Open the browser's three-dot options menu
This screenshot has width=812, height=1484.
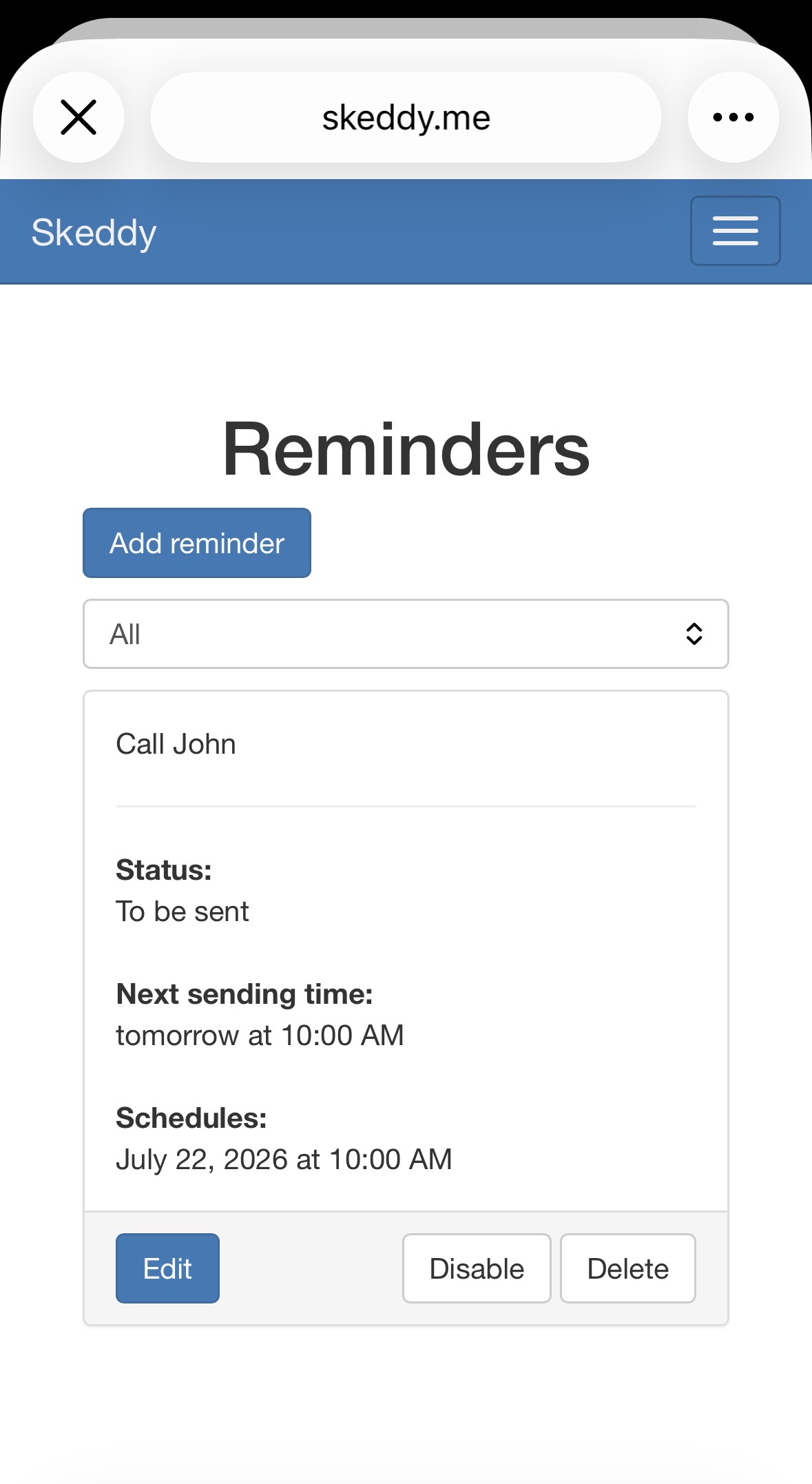tap(733, 117)
